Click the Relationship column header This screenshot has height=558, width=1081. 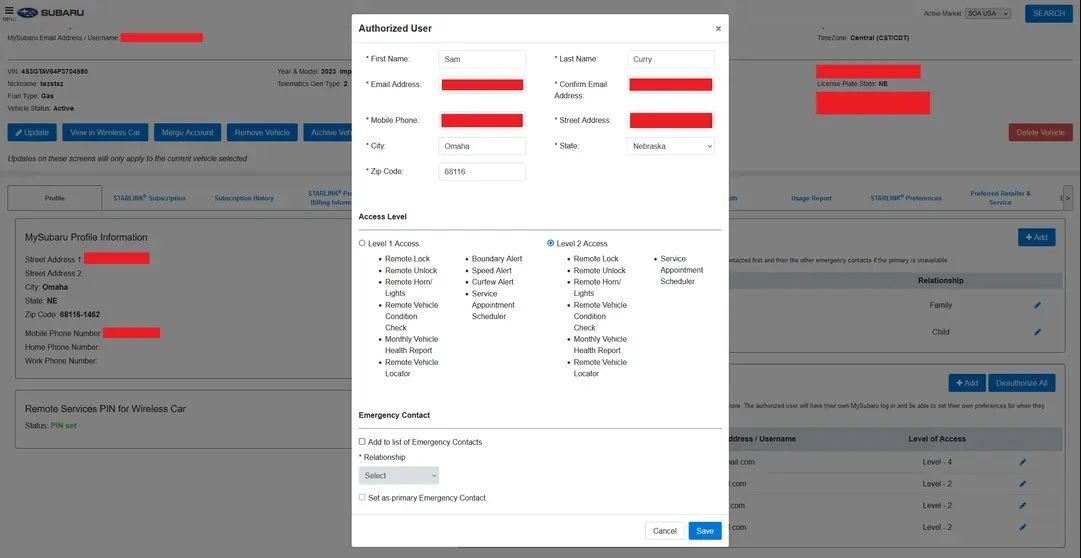(940, 281)
